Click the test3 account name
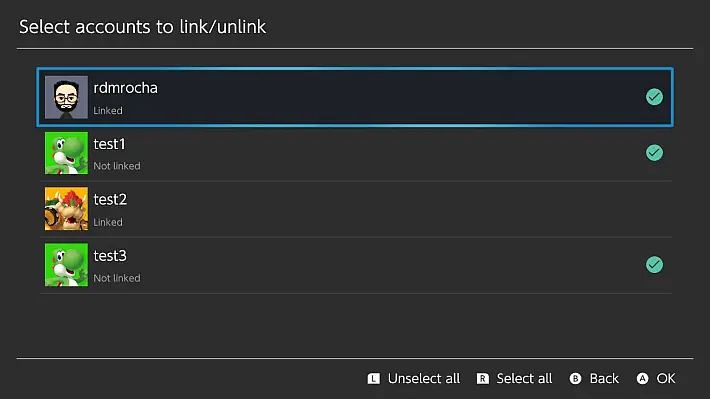 pos(110,256)
